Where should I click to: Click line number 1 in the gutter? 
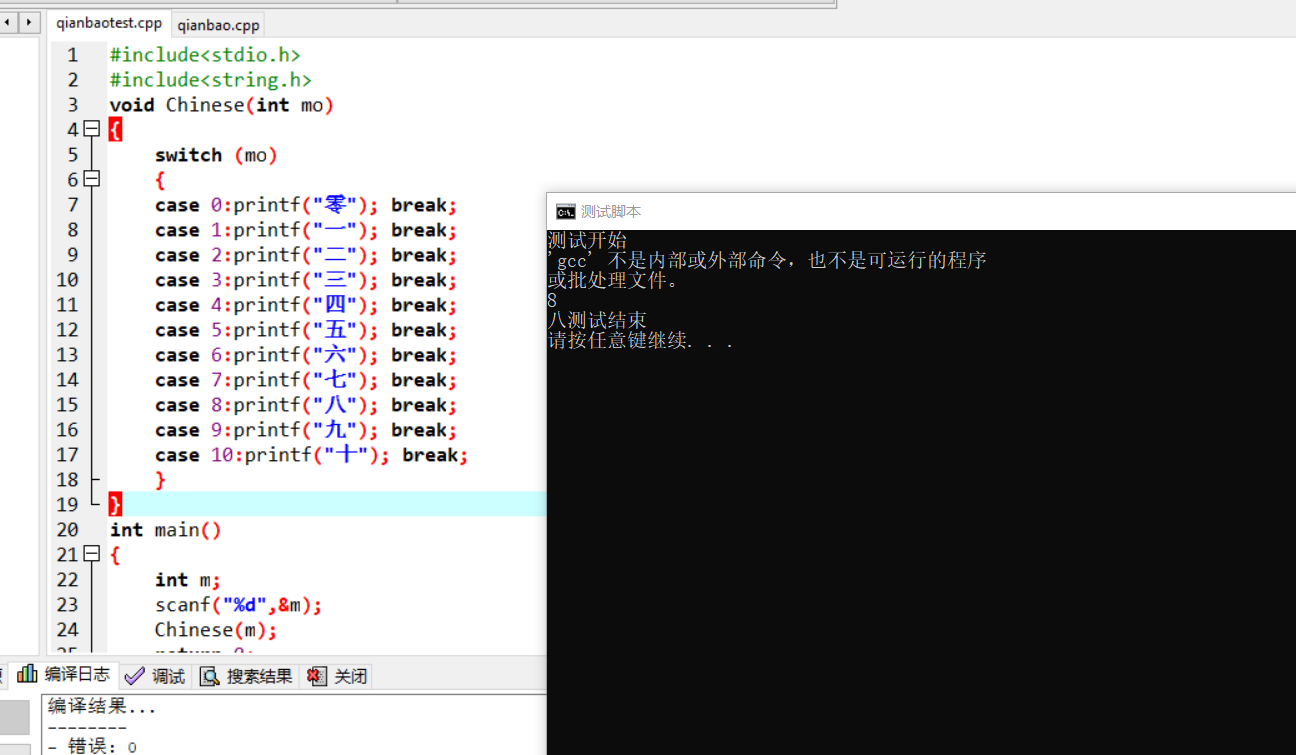[72, 55]
